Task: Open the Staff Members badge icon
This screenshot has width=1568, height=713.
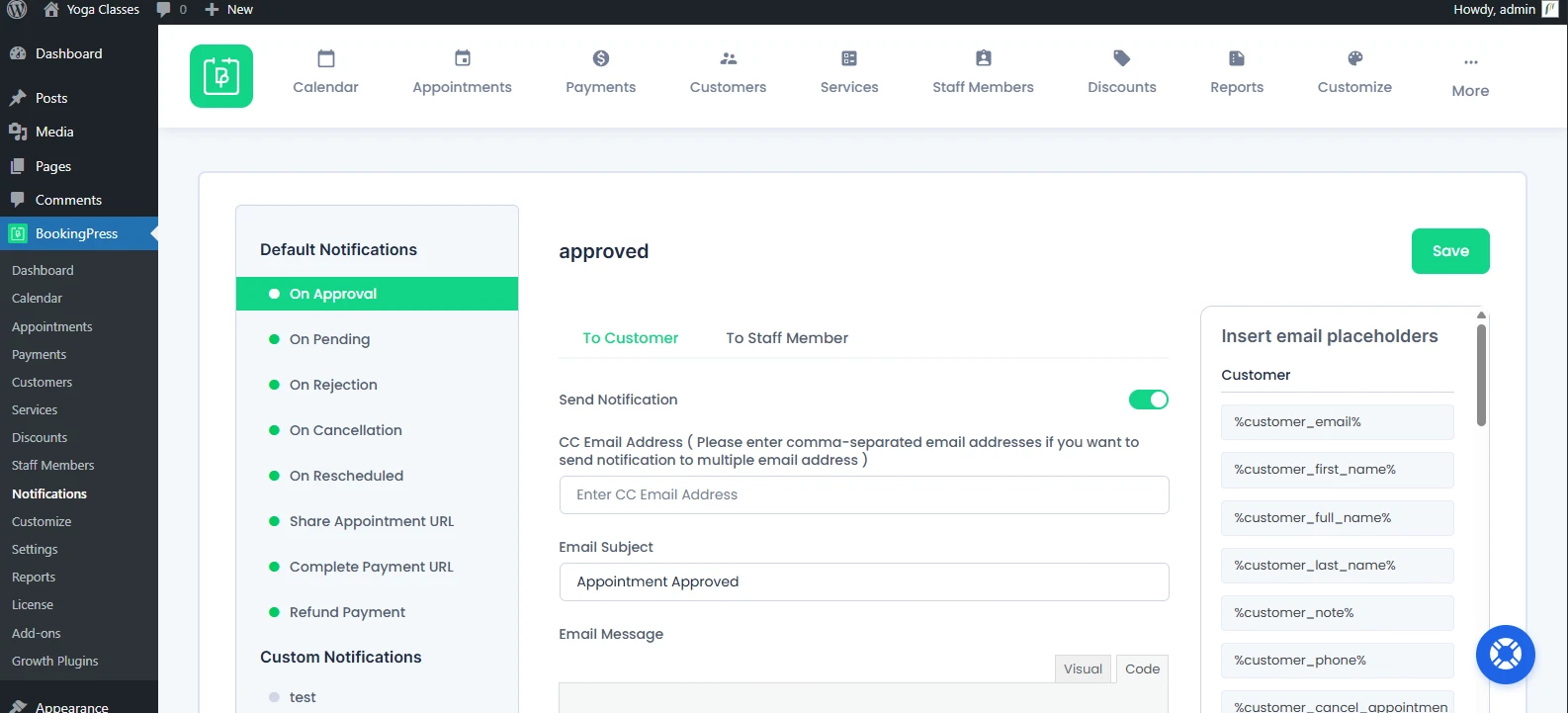Action: point(984,58)
